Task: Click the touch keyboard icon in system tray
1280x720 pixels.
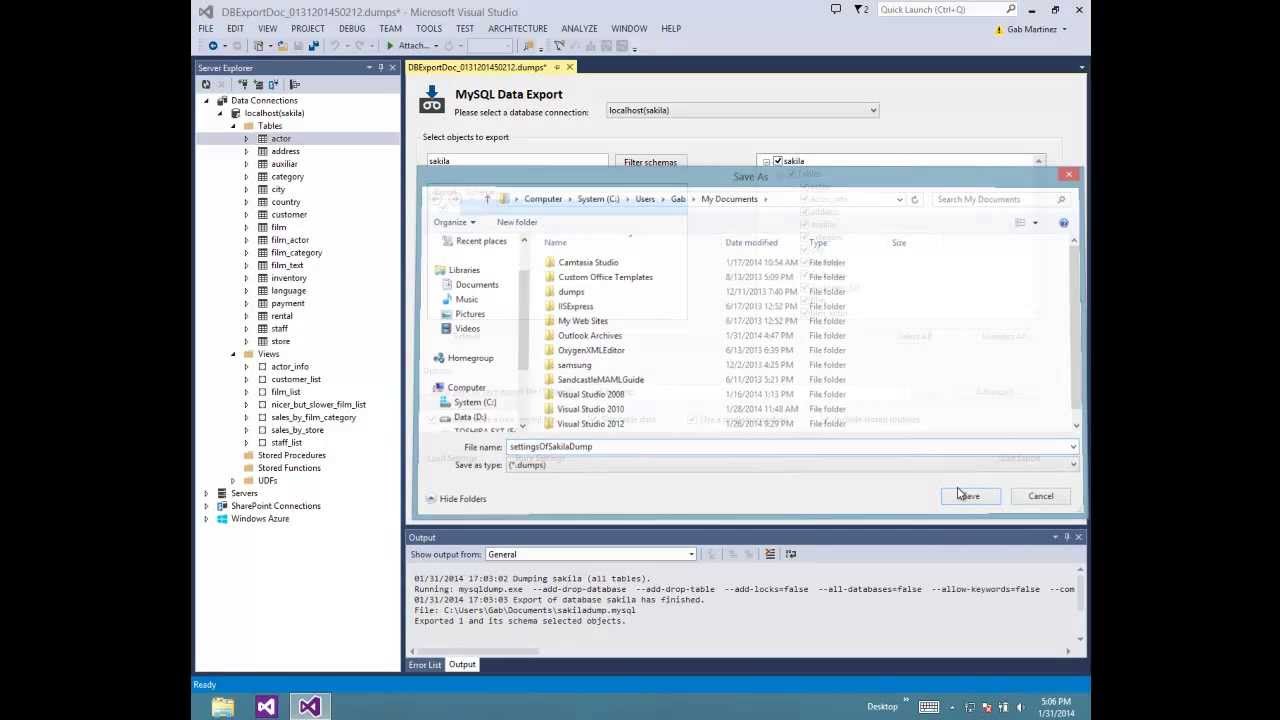Action: pos(929,706)
